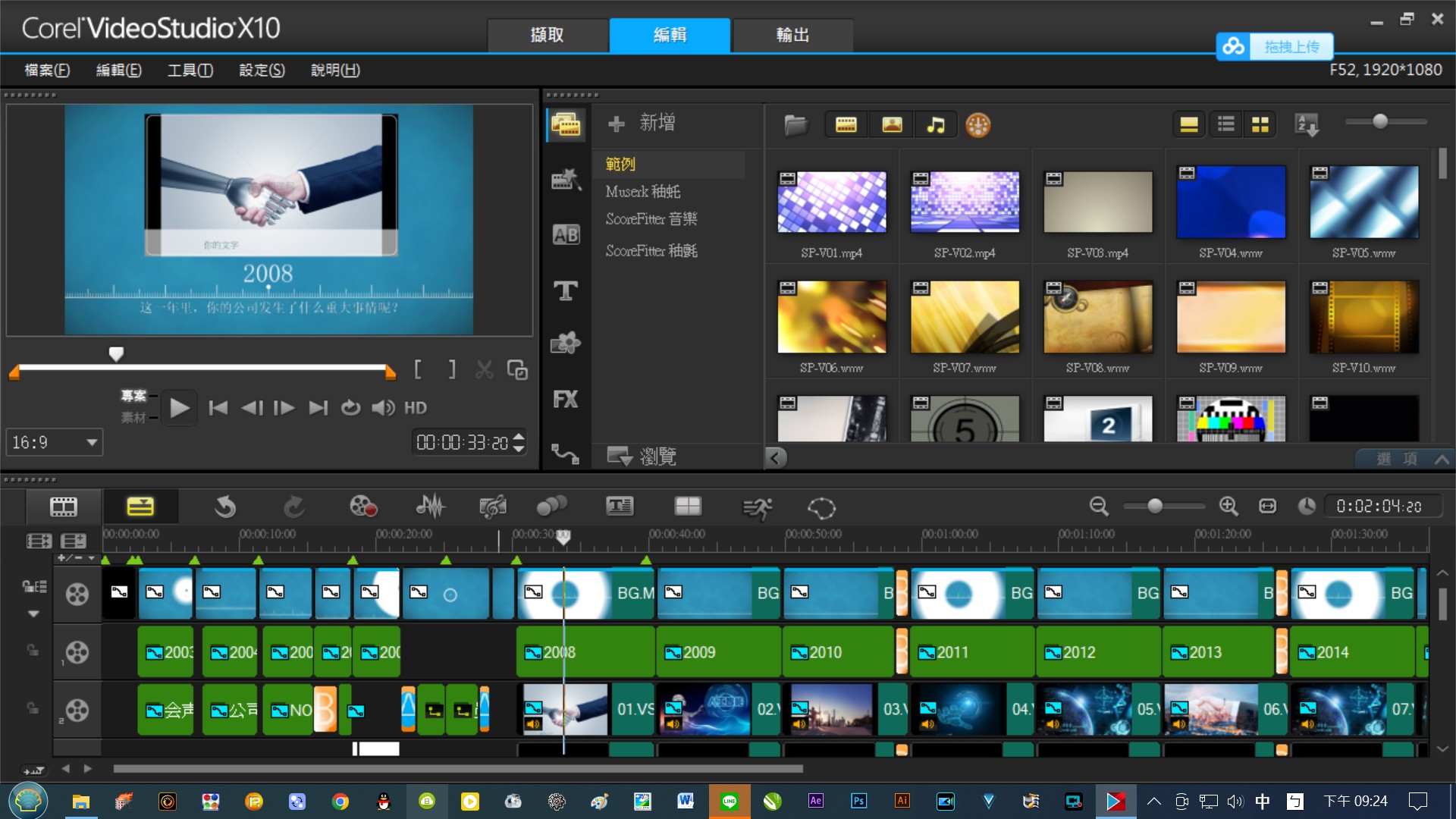The image size is (1456, 819).
Task: Zoom out the timeline
Action: pyautogui.click(x=1099, y=507)
